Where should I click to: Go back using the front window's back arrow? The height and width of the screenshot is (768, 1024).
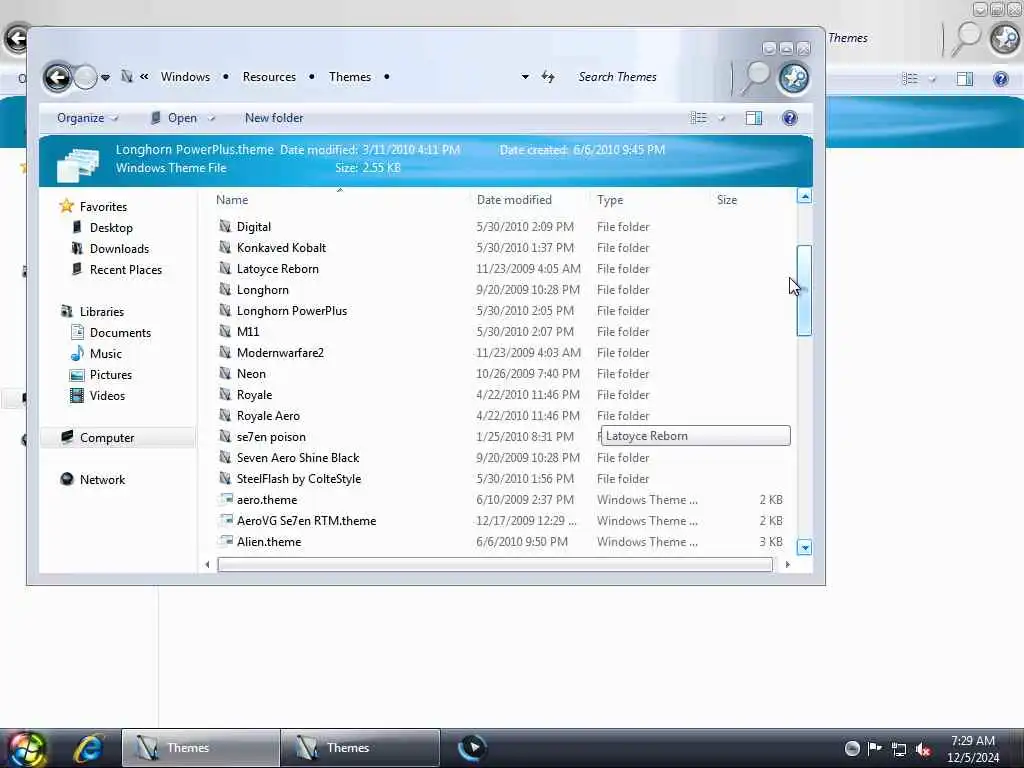point(57,78)
